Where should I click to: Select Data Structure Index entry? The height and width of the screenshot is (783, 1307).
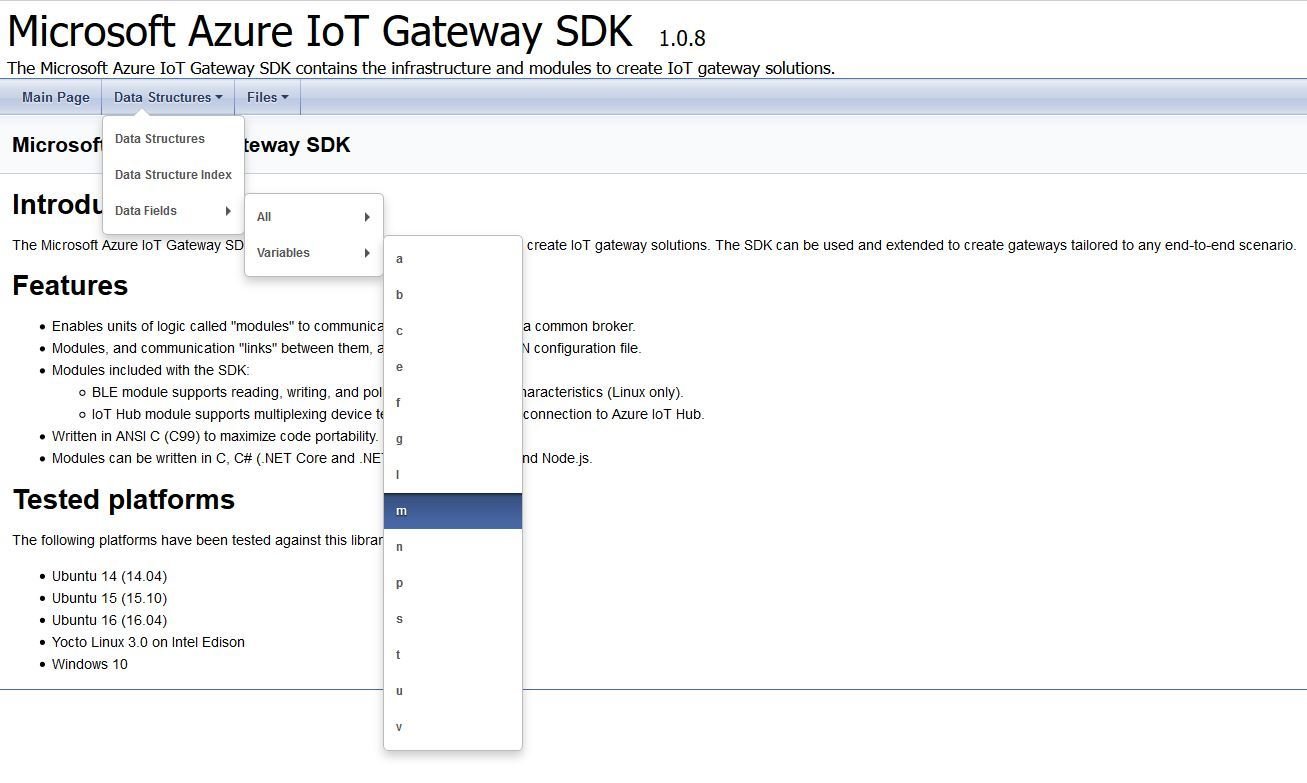pyautogui.click(x=173, y=175)
